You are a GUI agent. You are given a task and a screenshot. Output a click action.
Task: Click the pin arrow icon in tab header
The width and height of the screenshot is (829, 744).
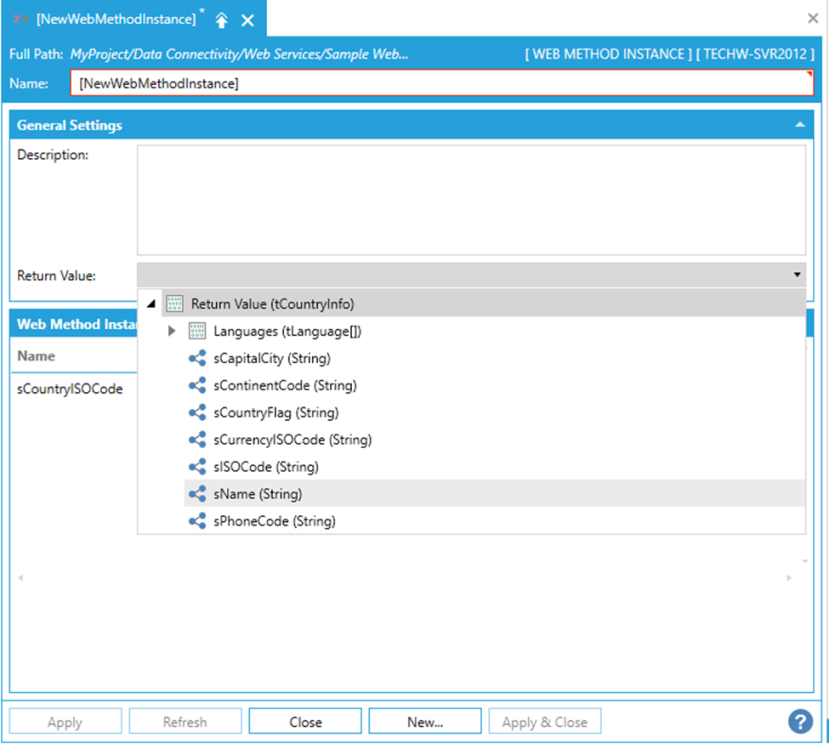coord(222,20)
